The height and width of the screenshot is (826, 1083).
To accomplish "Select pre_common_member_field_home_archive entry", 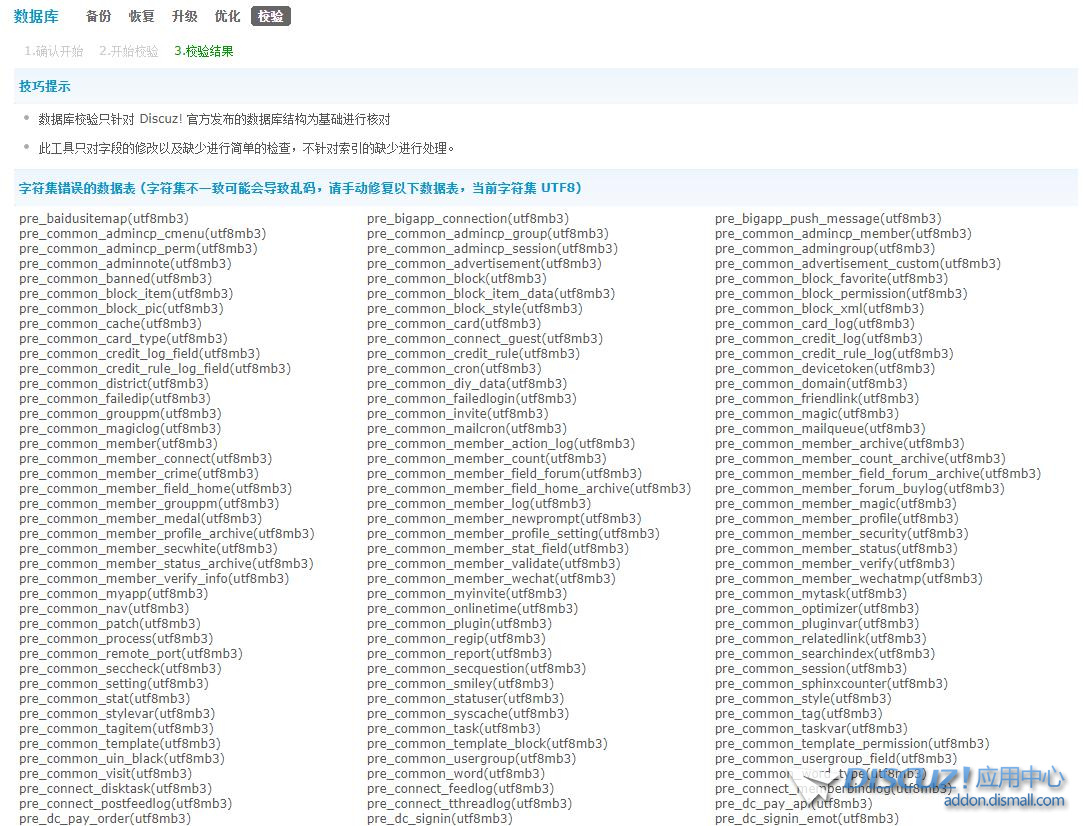I will click(x=528, y=489).
